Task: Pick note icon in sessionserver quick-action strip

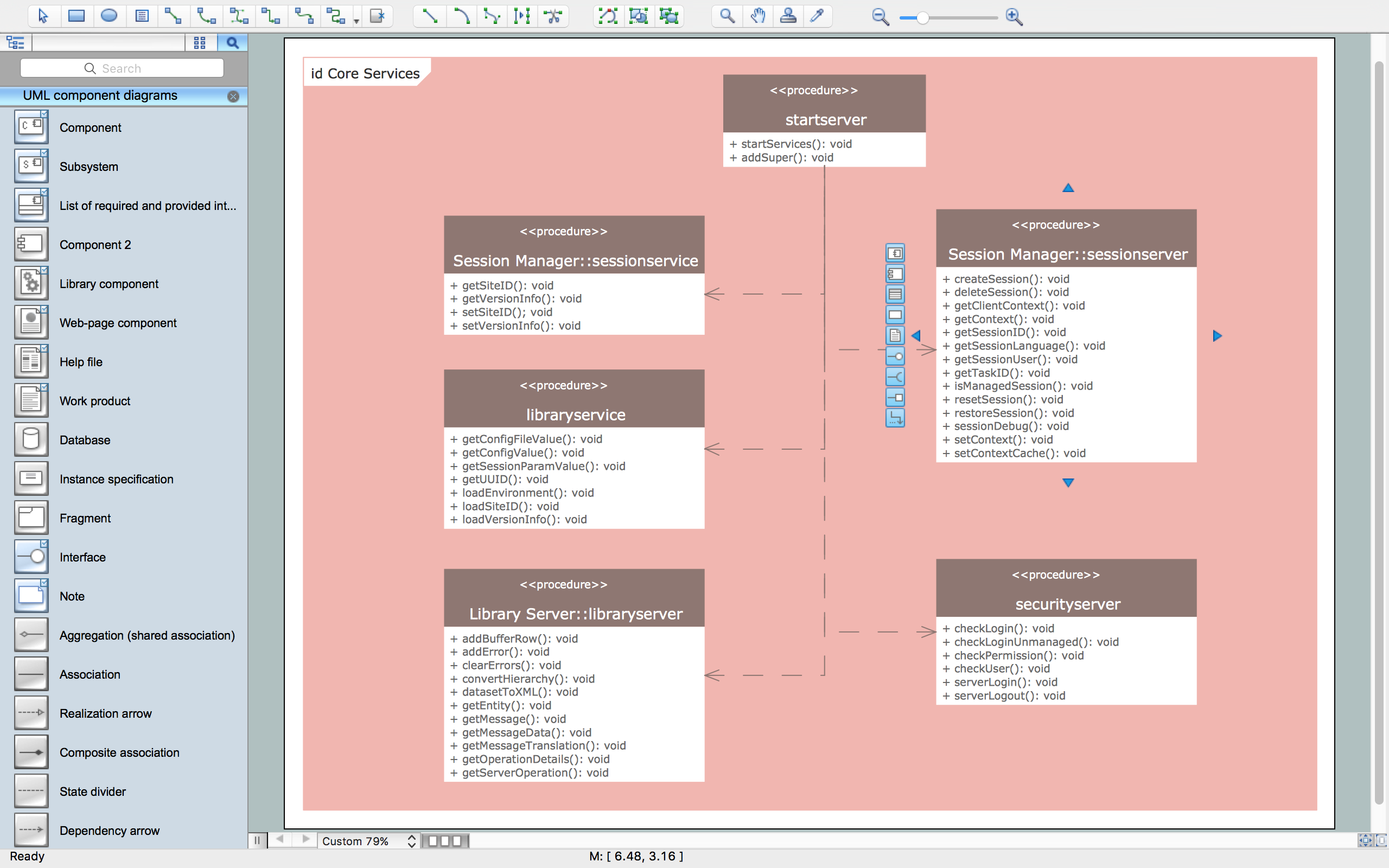Action: (895, 336)
